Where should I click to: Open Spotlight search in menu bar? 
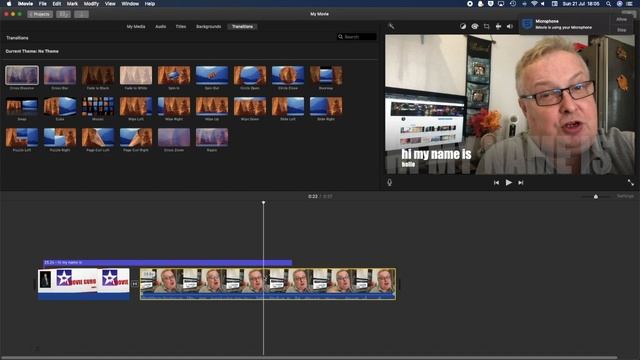point(608,4)
